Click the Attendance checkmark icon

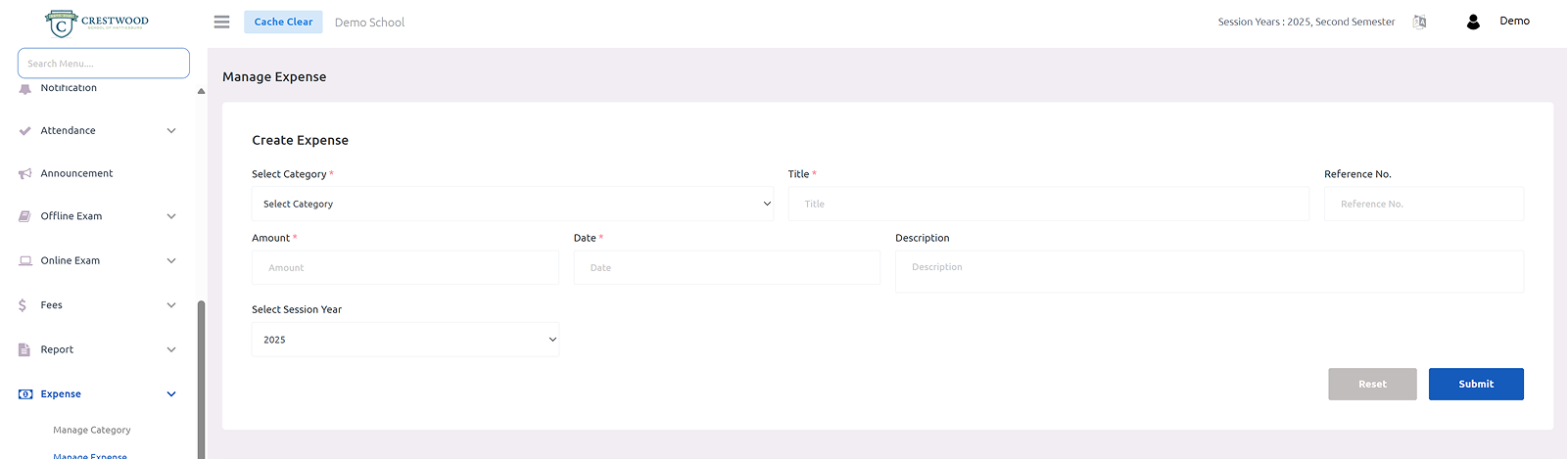click(x=24, y=131)
